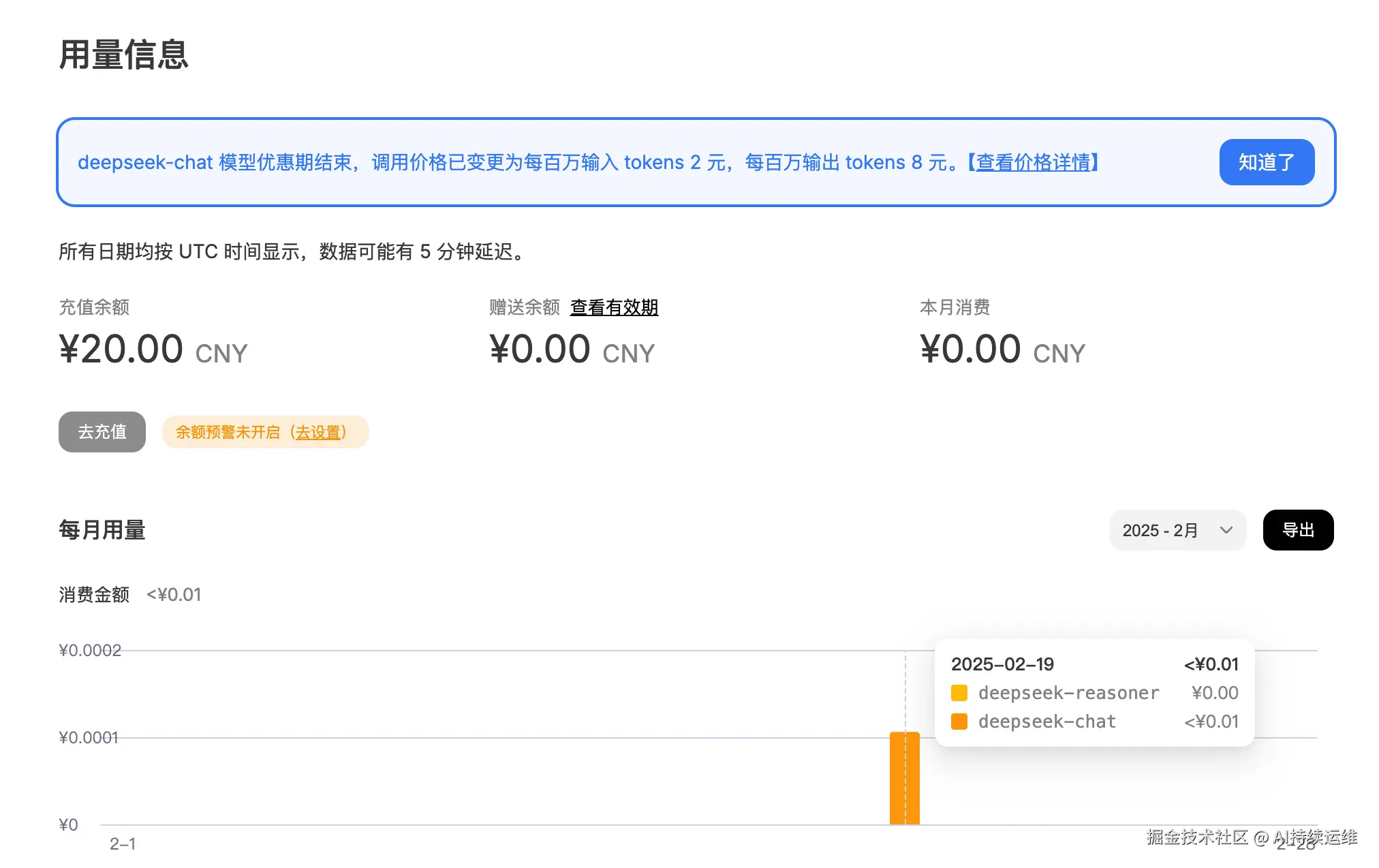Screen dimensions: 1379x868
Task: Click the 去充值 recharge button
Action: click(102, 432)
